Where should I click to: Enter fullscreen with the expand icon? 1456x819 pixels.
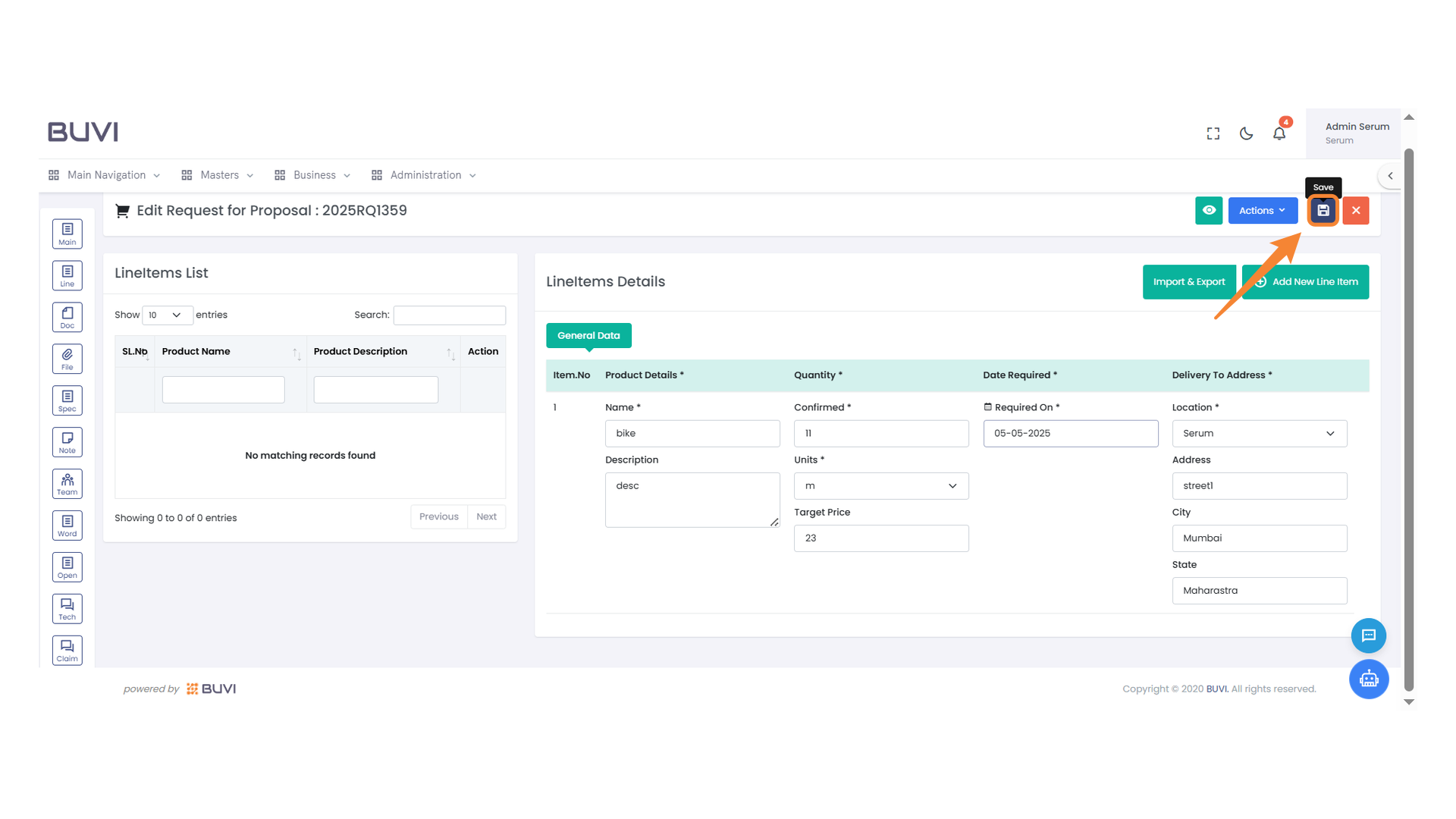[1213, 133]
